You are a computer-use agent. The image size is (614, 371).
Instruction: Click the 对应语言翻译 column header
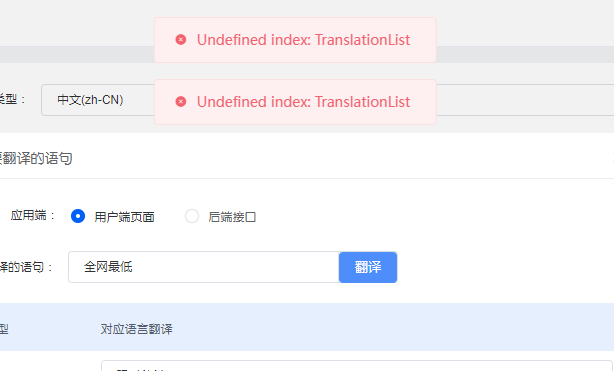tap(137, 329)
